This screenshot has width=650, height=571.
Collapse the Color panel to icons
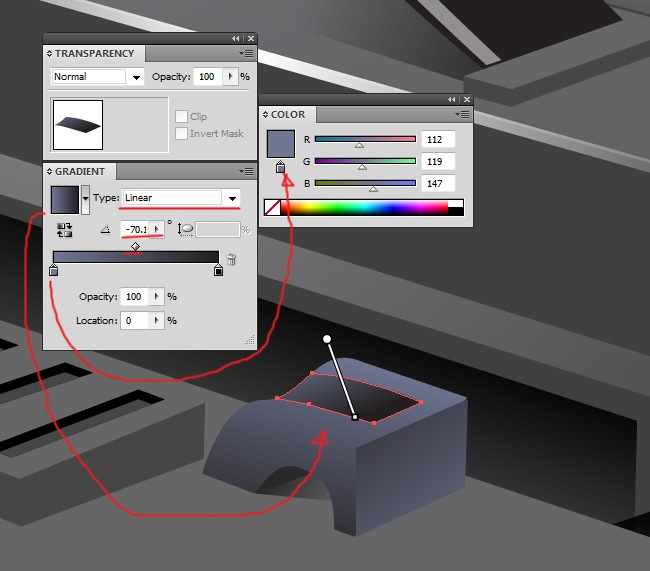451,100
